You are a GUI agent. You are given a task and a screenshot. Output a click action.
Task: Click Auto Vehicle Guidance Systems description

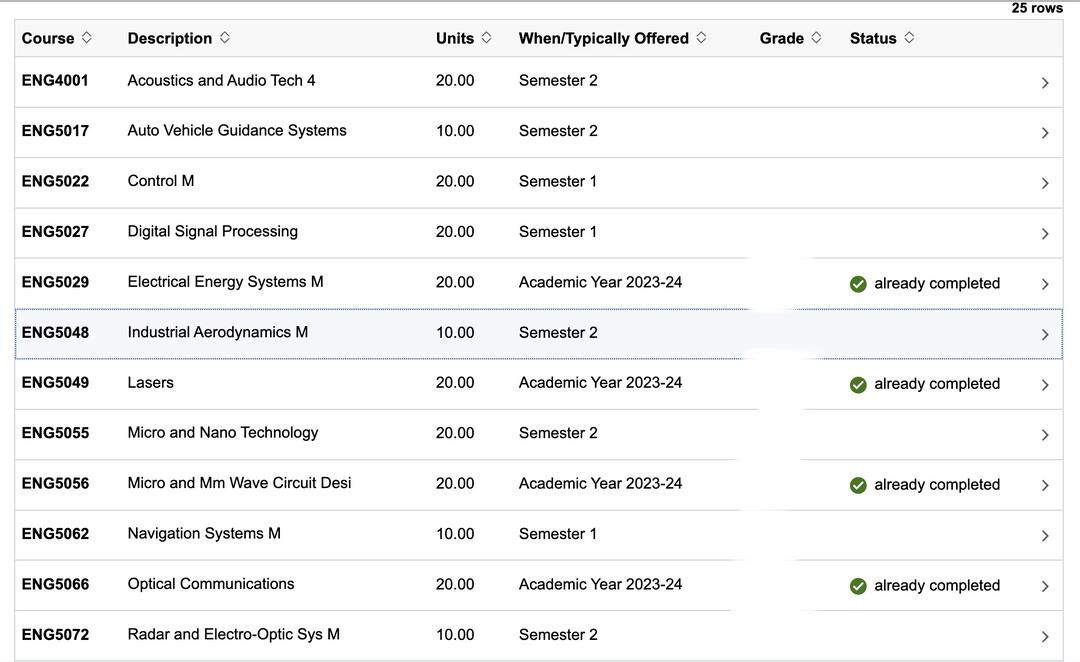tap(237, 131)
